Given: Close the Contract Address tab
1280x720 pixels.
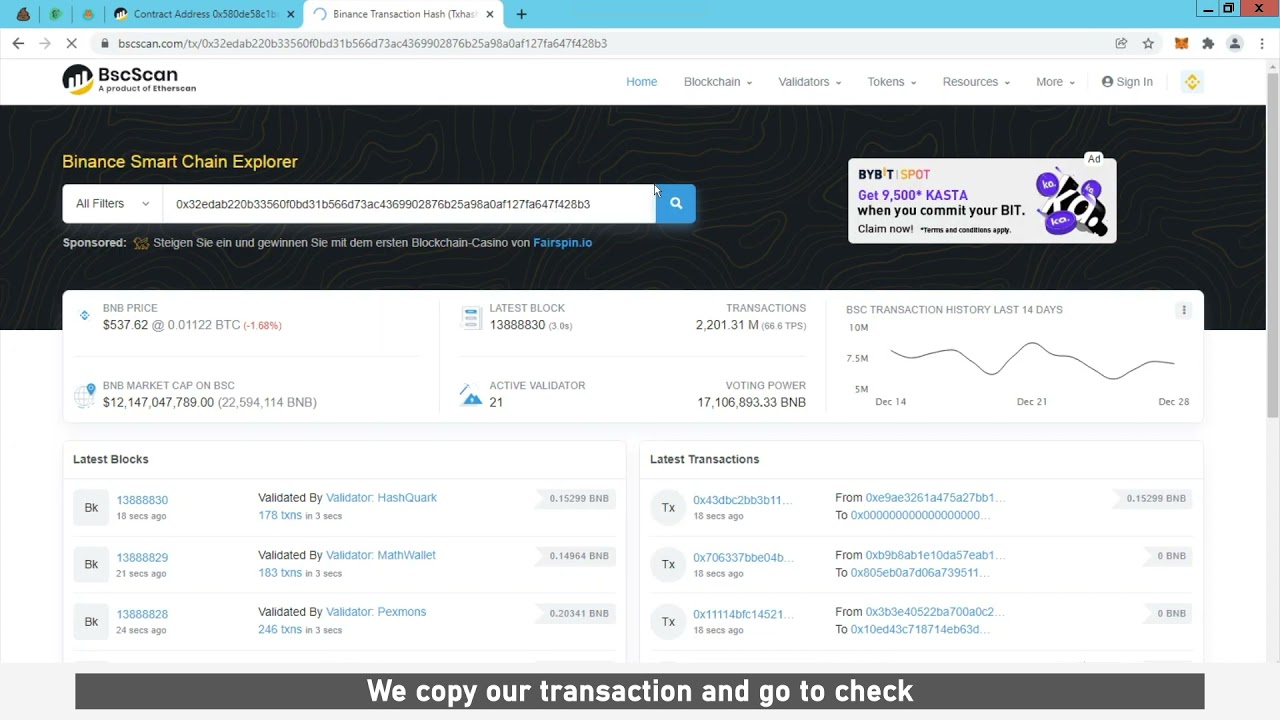Looking at the screenshot, I should (x=290, y=14).
